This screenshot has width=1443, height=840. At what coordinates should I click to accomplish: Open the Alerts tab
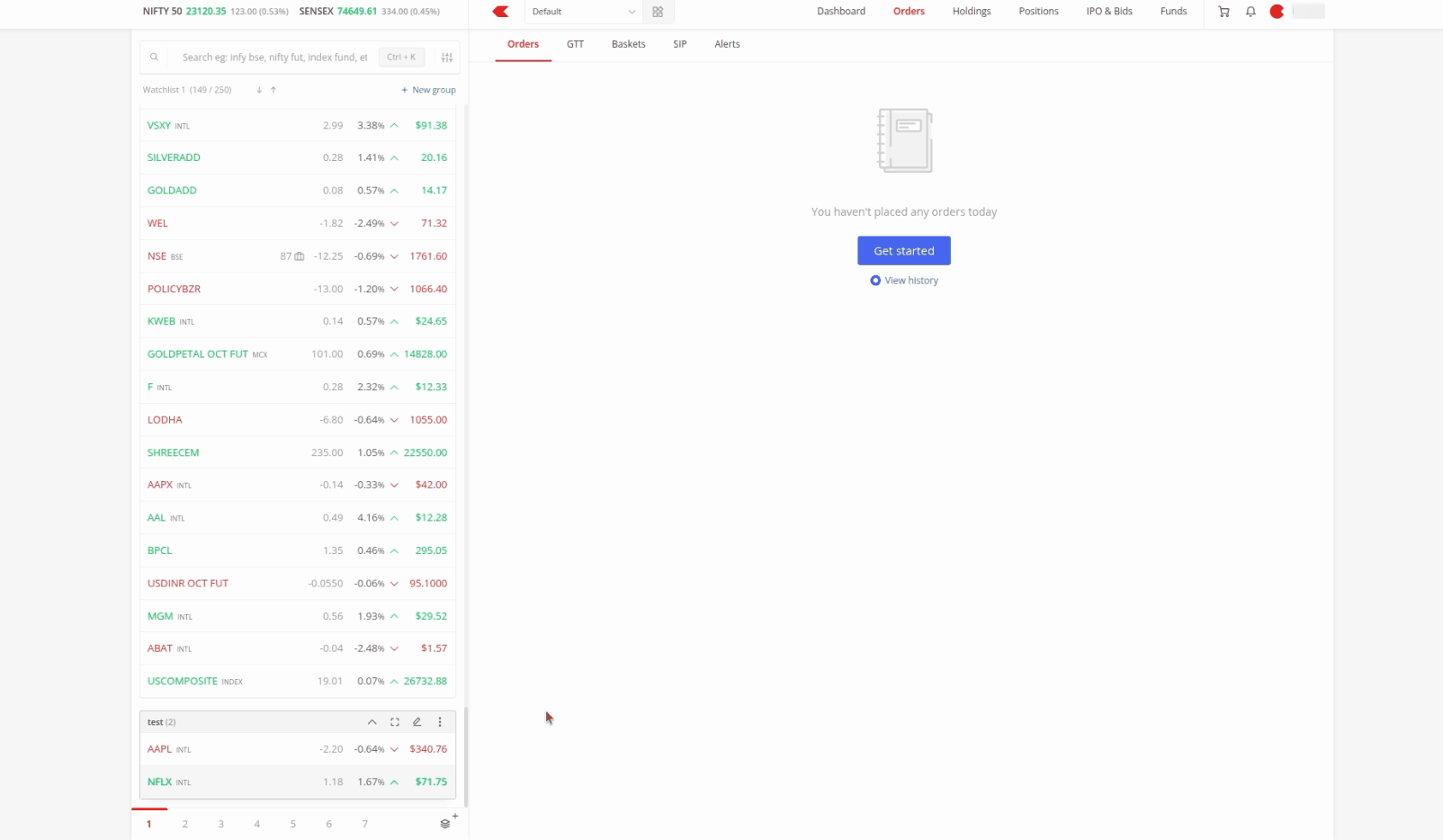point(728,44)
